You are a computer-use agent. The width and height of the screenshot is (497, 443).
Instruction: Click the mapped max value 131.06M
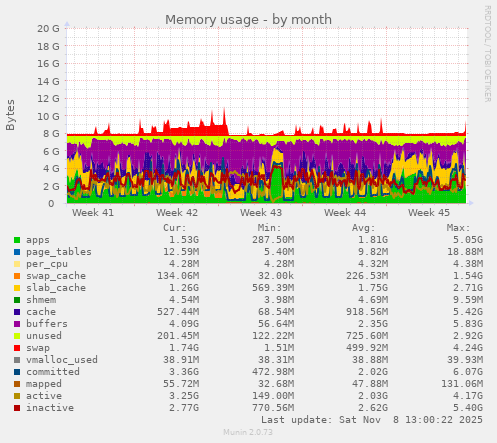point(462,384)
